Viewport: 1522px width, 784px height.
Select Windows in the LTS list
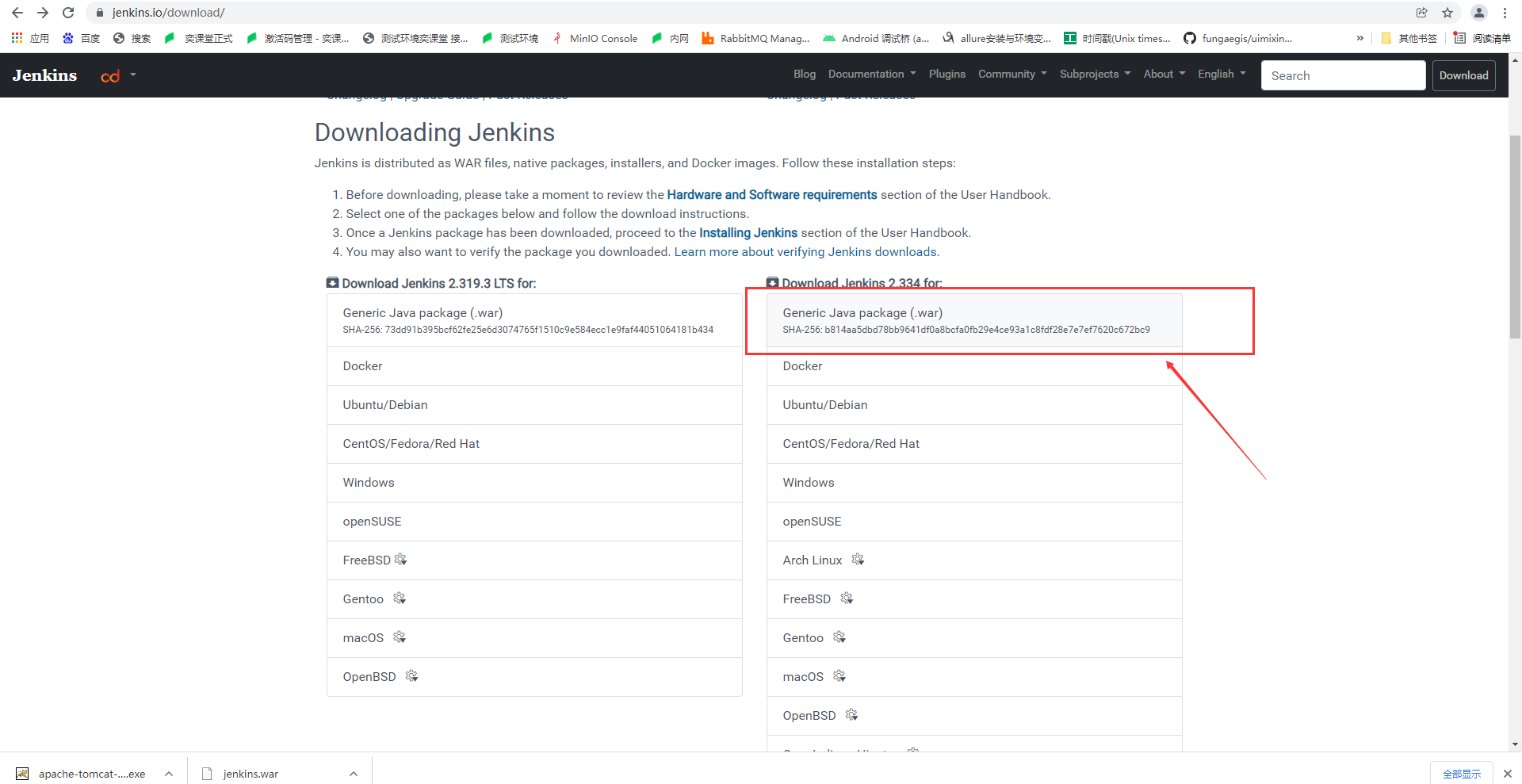(x=534, y=483)
